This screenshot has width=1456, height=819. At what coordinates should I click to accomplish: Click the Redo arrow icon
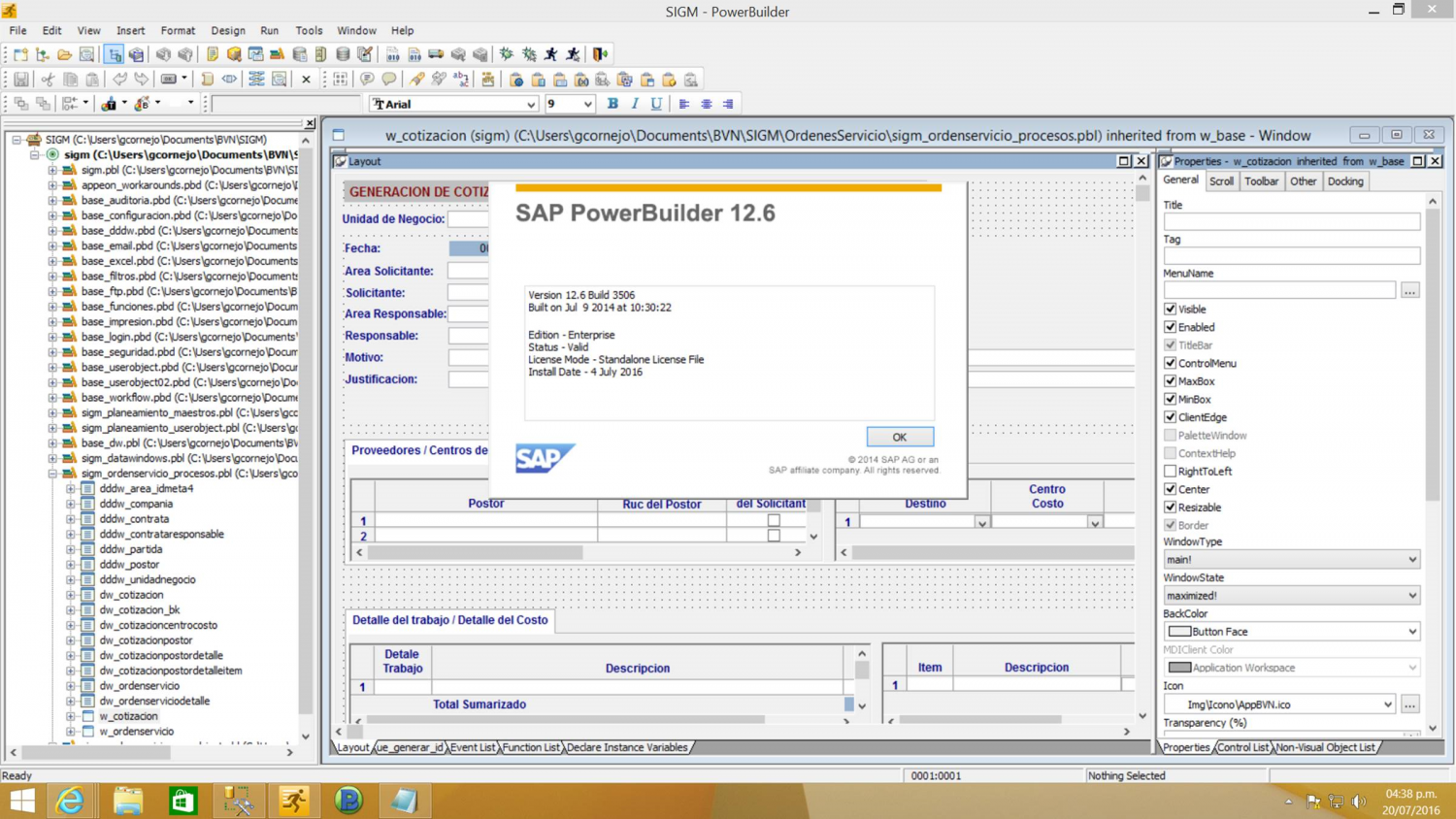pos(141,80)
